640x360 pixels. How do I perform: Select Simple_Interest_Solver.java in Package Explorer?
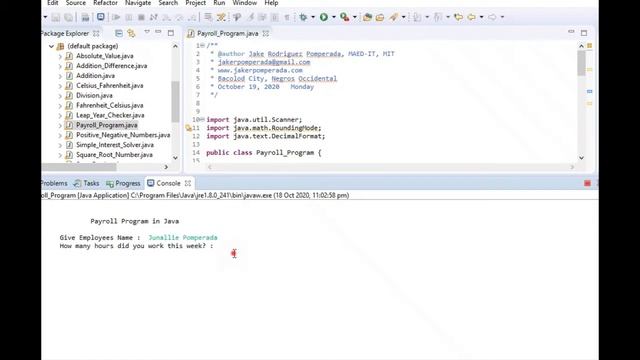[x=115, y=145]
